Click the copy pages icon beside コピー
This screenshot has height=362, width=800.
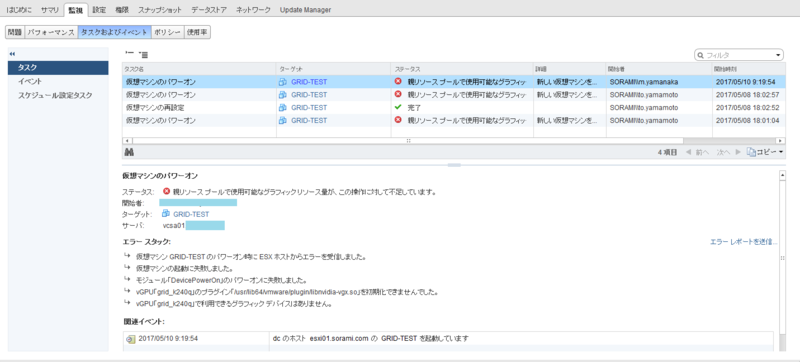tap(751, 152)
